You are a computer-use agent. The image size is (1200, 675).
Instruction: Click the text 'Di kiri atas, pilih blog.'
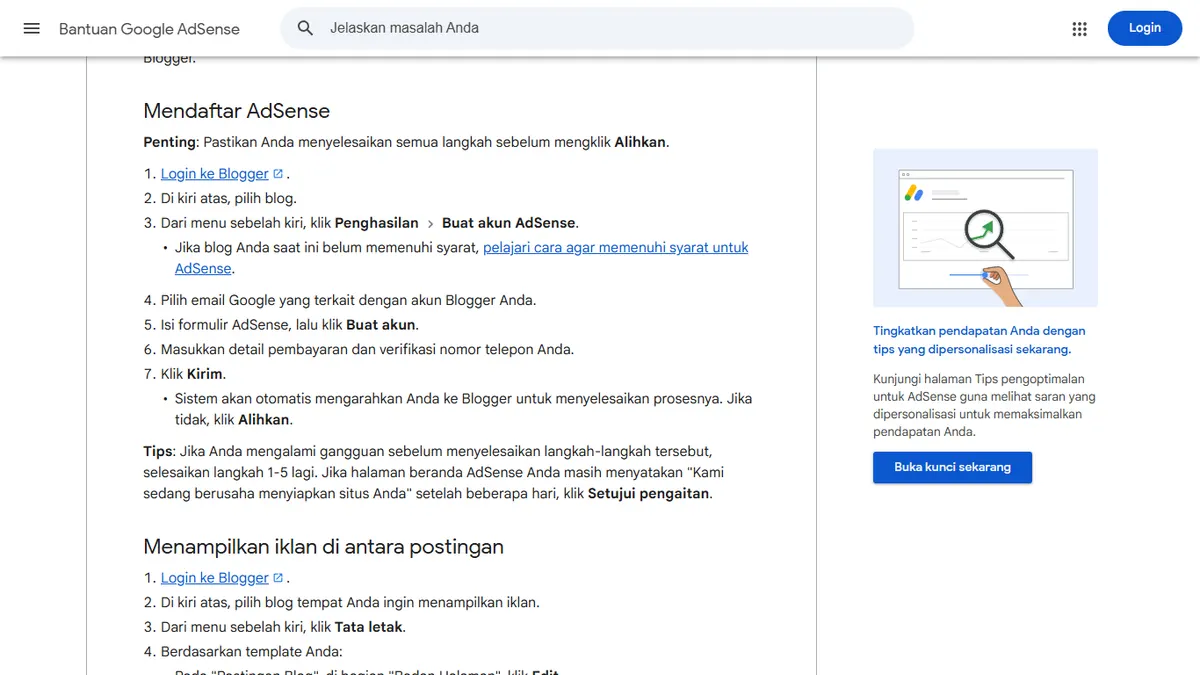pyautogui.click(x=229, y=198)
